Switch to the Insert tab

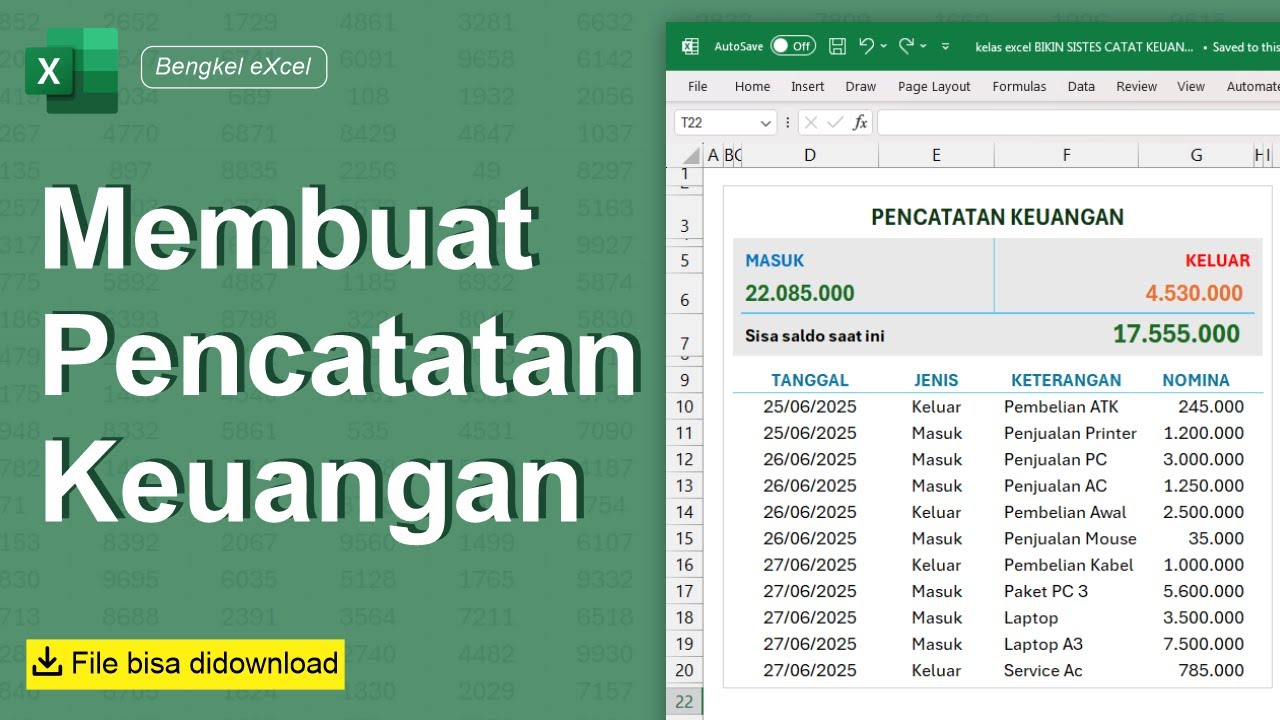(808, 87)
